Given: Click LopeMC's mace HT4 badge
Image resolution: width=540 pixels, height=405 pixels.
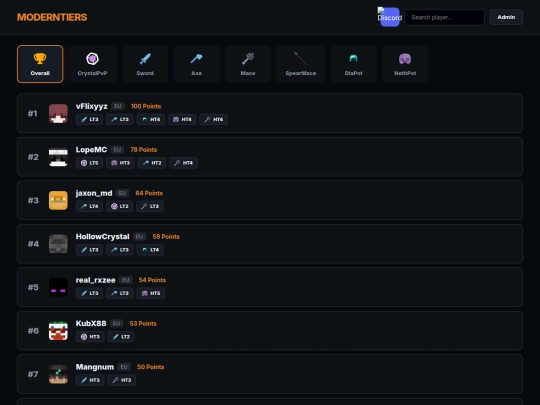Looking at the screenshot, I should click(x=183, y=163).
